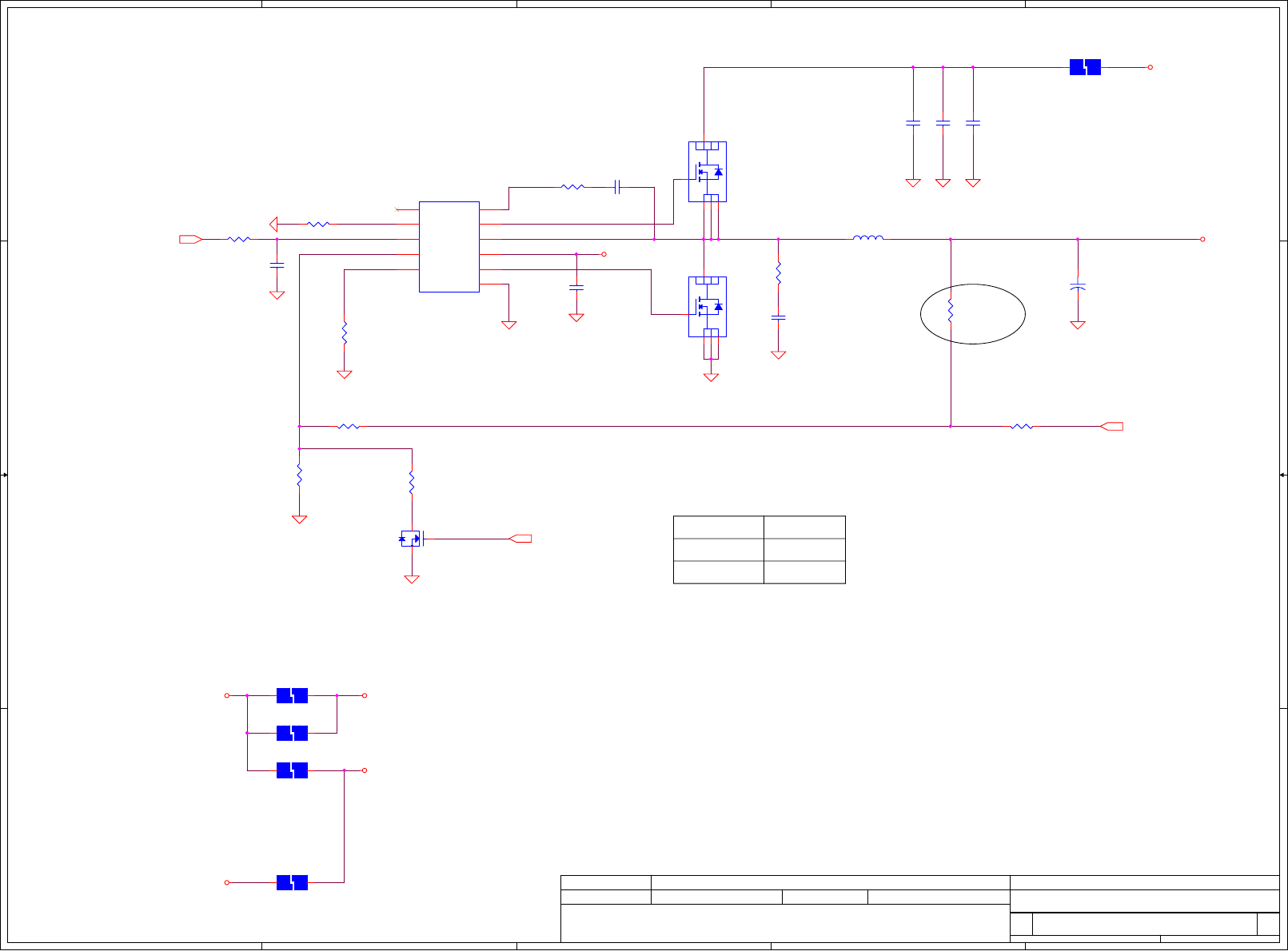
Task: Click the left-pointing red arrow port near the IC
Action: (273, 224)
